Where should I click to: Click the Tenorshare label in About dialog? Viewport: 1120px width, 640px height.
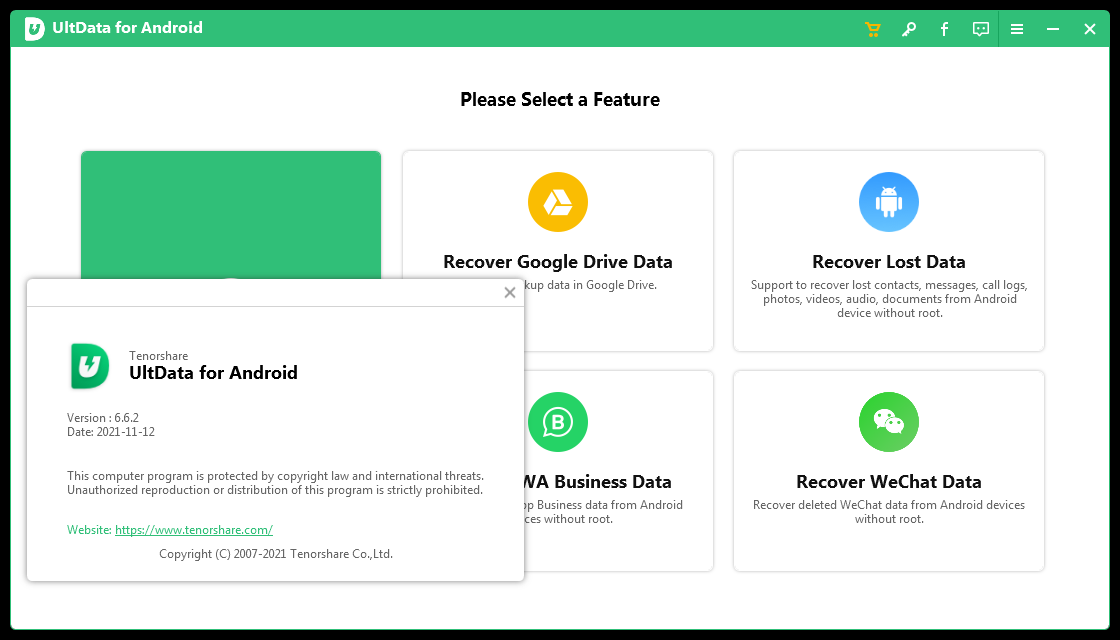159,356
